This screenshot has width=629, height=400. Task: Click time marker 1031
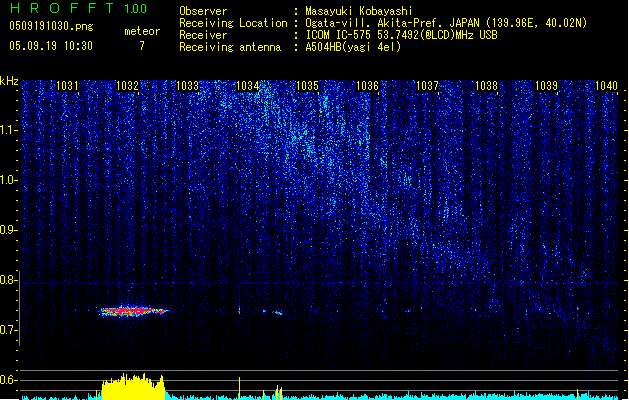point(67,85)
